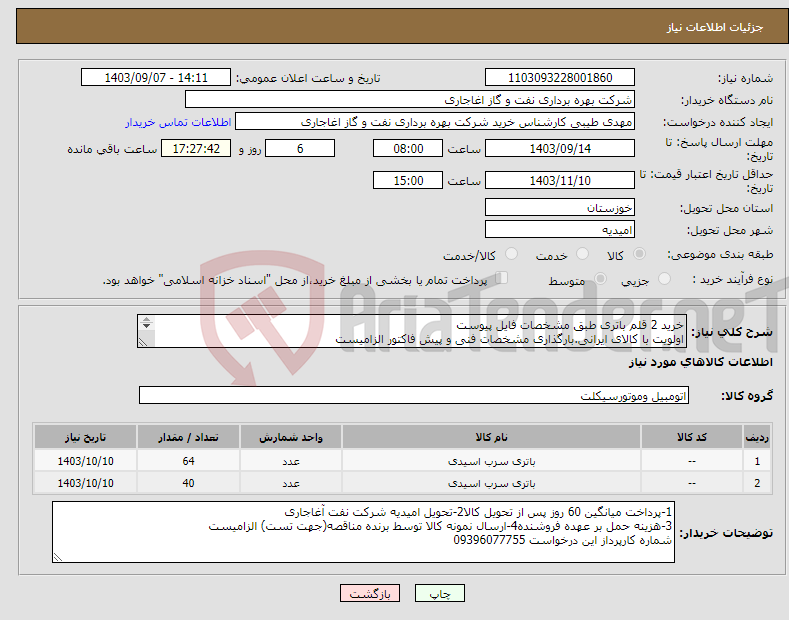
Task: Click delivery province field خوزستان
Action: pos(560,207)
